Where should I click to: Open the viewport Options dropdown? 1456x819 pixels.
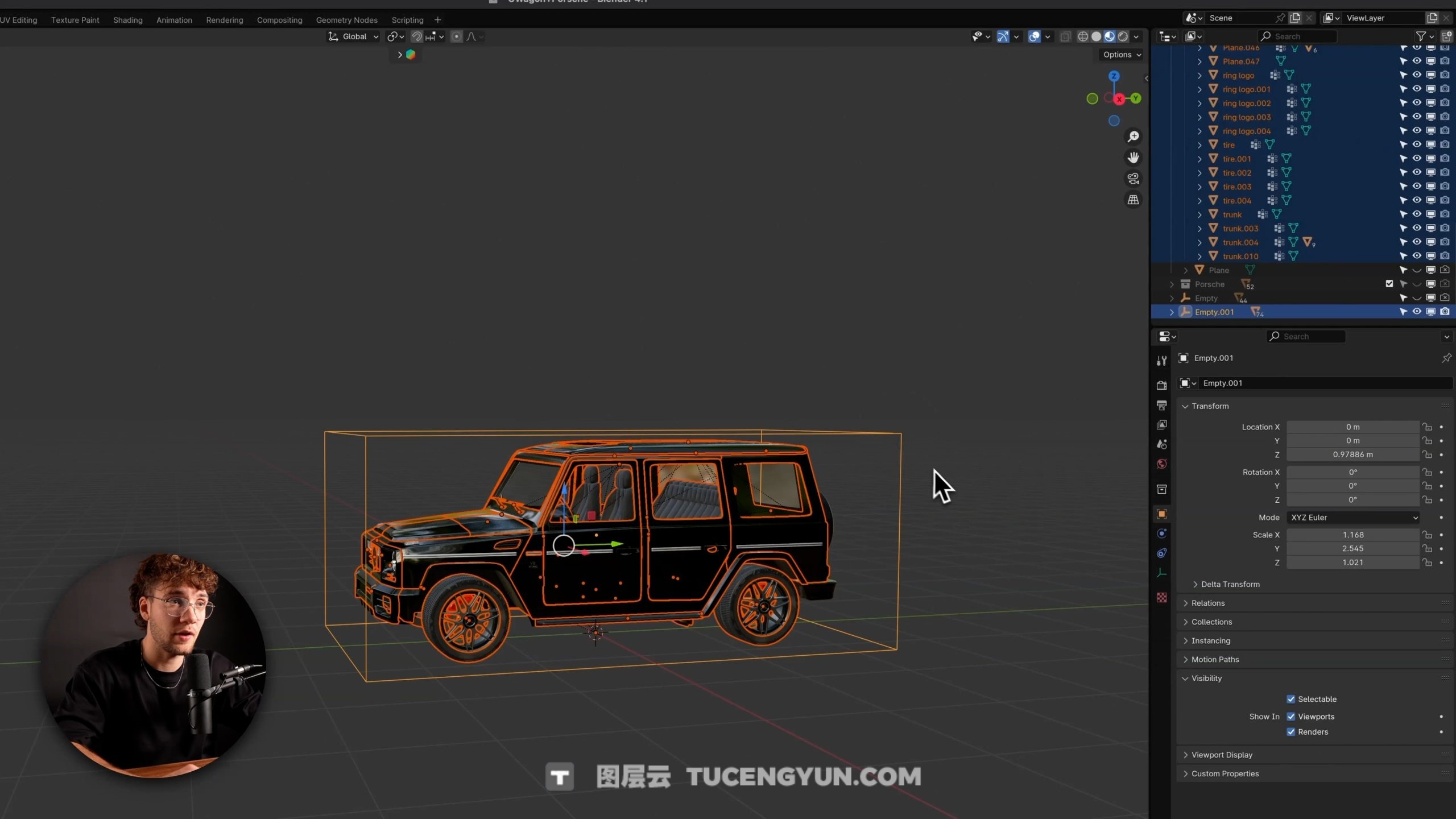tap(1122, 55)
